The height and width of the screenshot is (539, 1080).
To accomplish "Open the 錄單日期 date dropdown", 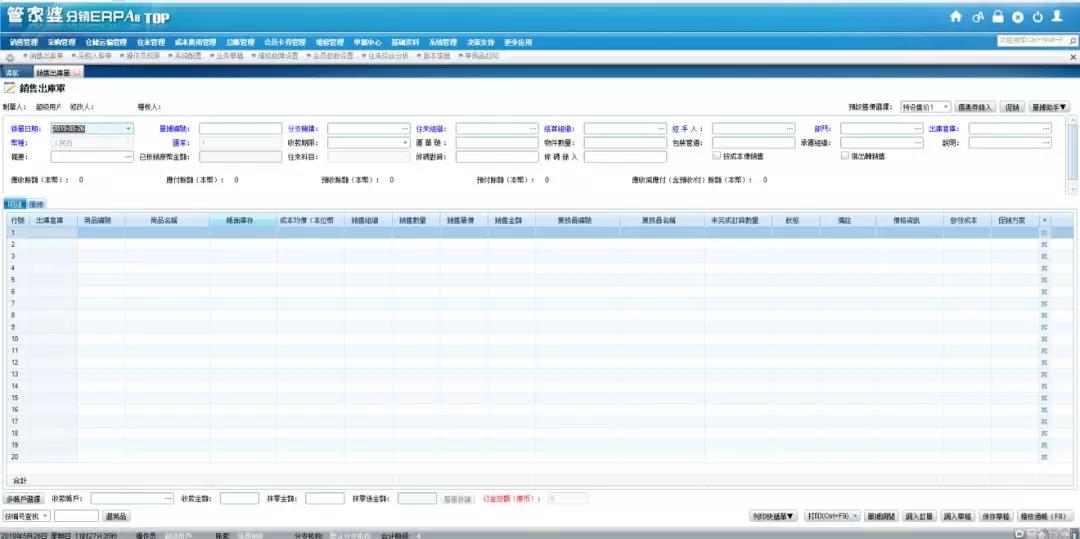I will click(x=128, y=129).
